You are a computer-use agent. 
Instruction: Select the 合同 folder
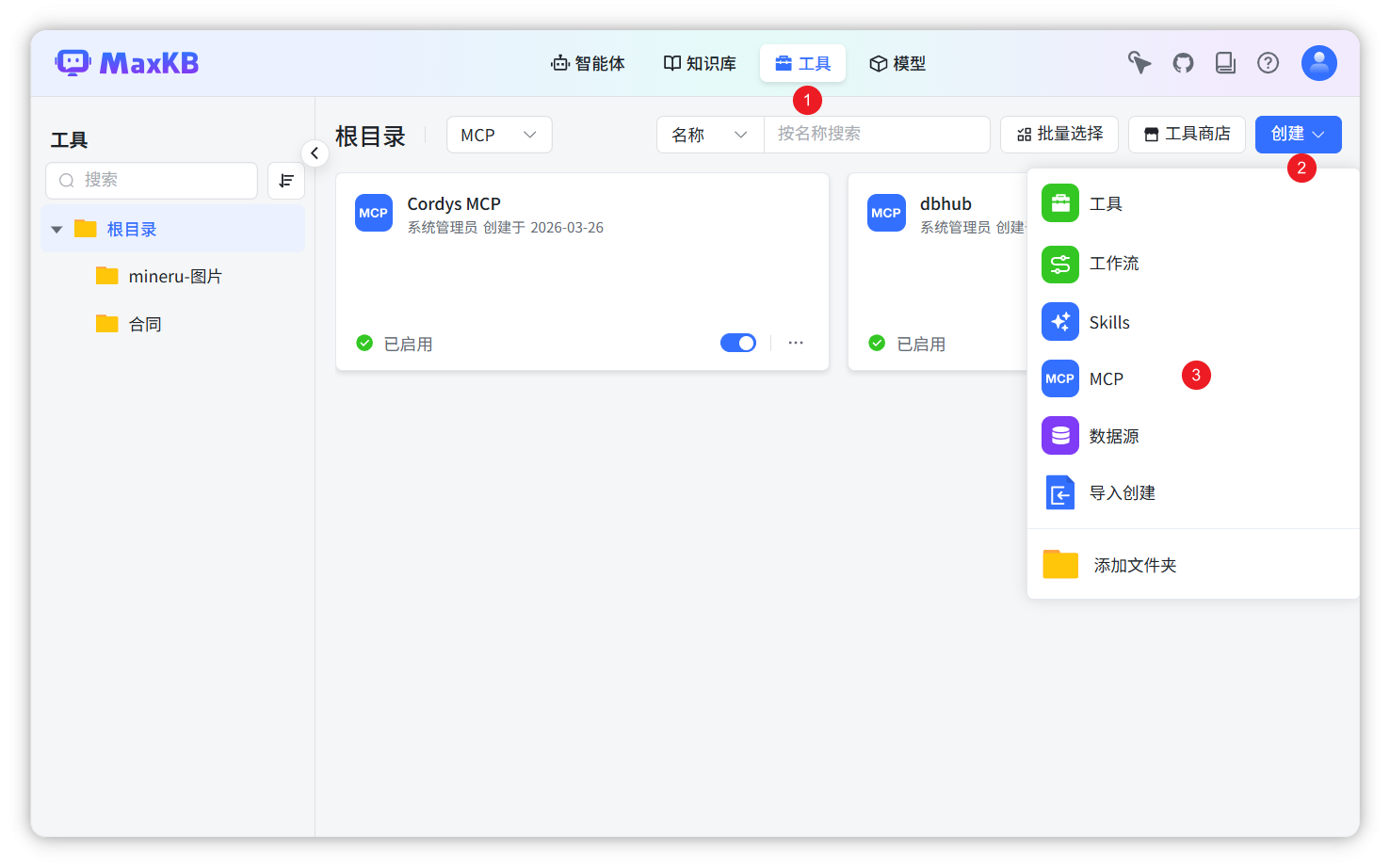coord(172,324)
